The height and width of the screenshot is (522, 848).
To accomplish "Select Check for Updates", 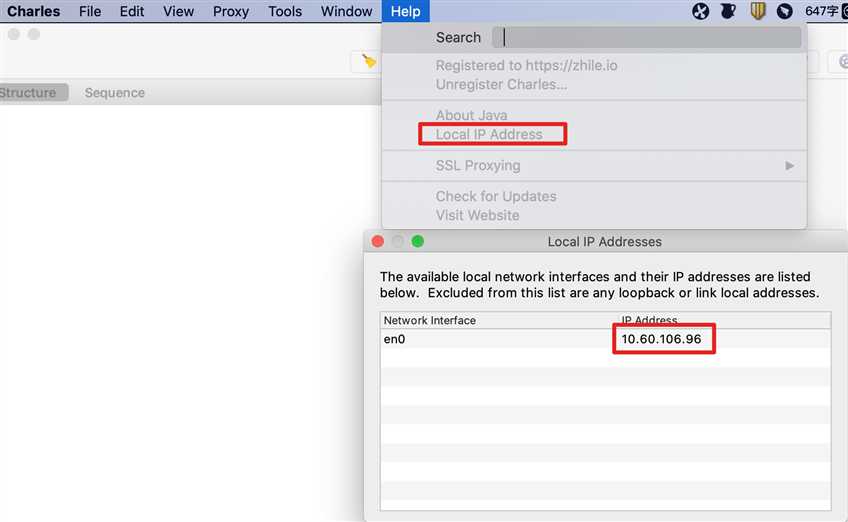I will [x=496, y=196].
